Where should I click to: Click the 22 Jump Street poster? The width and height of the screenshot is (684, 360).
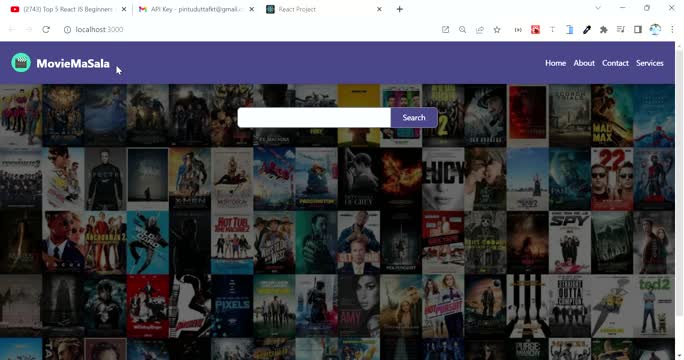(x=612, y=179)
